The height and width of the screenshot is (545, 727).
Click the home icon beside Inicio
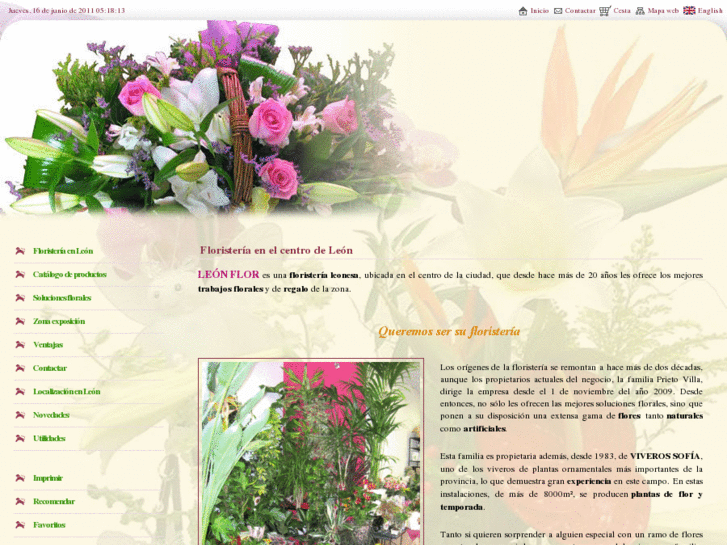click(523, 11)
